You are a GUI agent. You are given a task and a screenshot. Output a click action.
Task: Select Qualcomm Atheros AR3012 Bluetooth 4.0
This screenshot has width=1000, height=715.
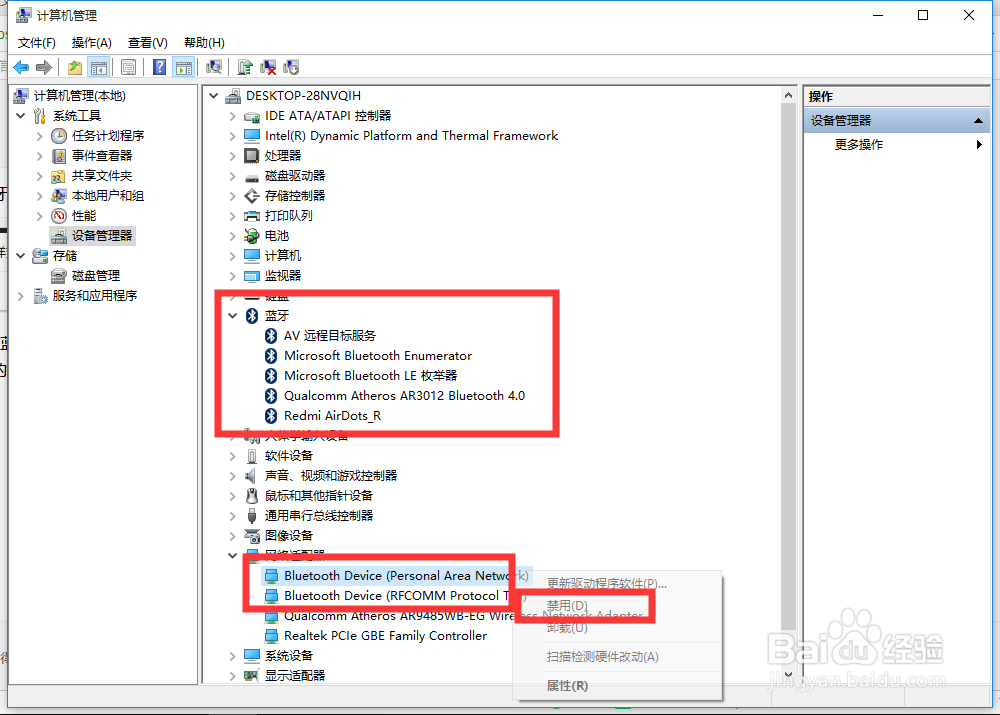[404, 395]
